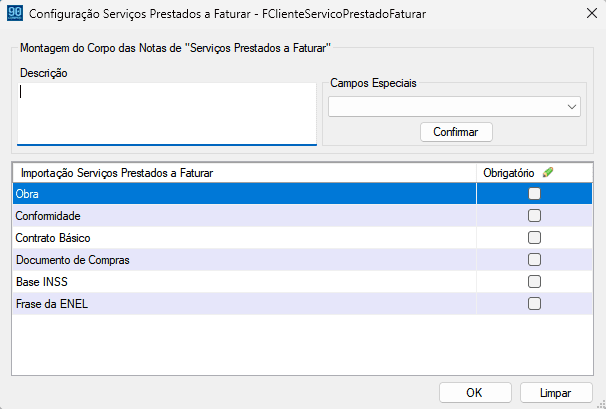Click the pencil icon beside Obrigatório
The height and width of the screenshot is (409, 606).
point(548,172)
